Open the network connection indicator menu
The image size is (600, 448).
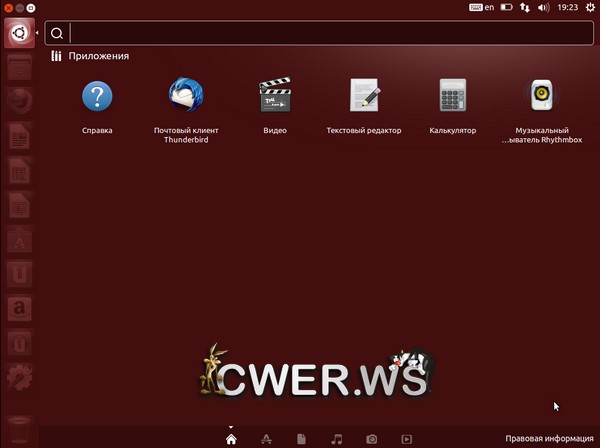[525, 7]
